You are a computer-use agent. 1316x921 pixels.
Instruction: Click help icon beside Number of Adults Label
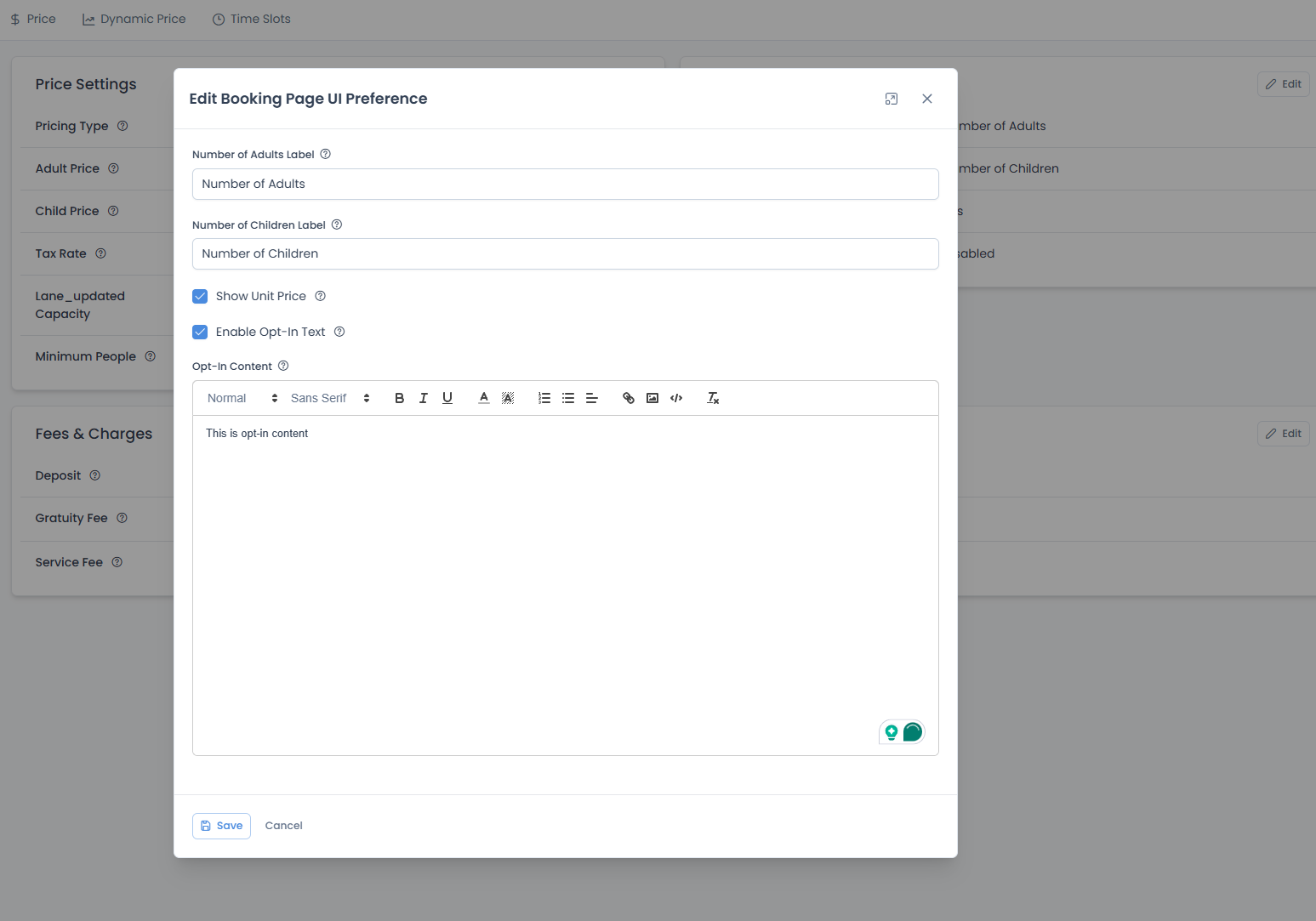[x=325, y=154]
